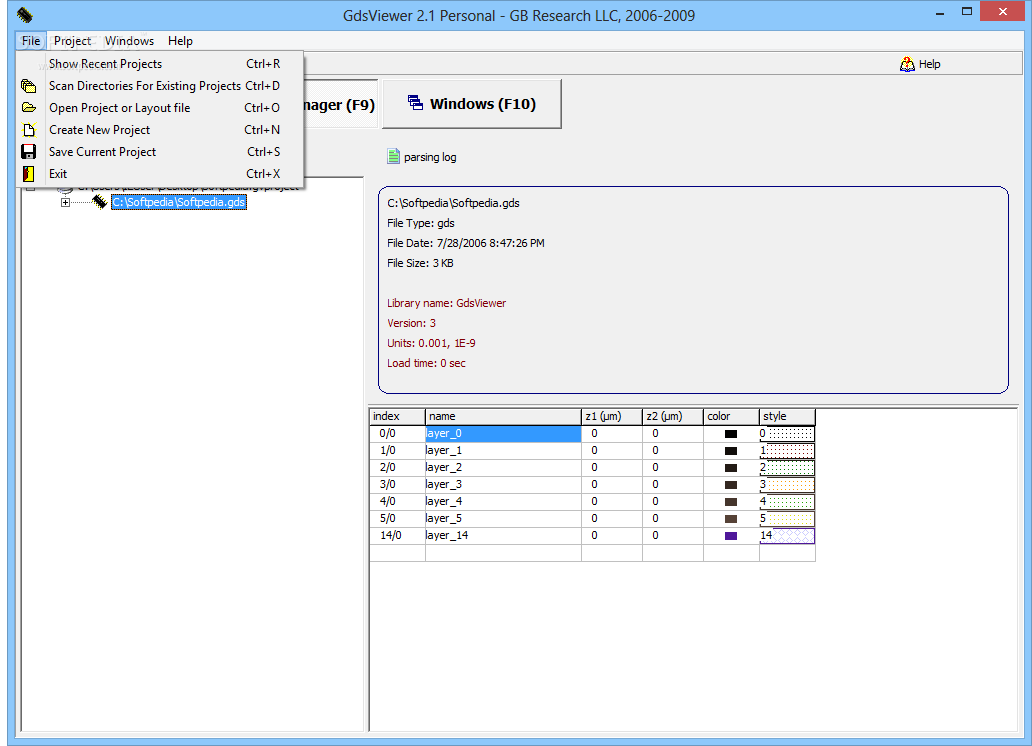Choose Create New Project menu entry
This screenshot has width=1032, height=746.
point(160,130)
